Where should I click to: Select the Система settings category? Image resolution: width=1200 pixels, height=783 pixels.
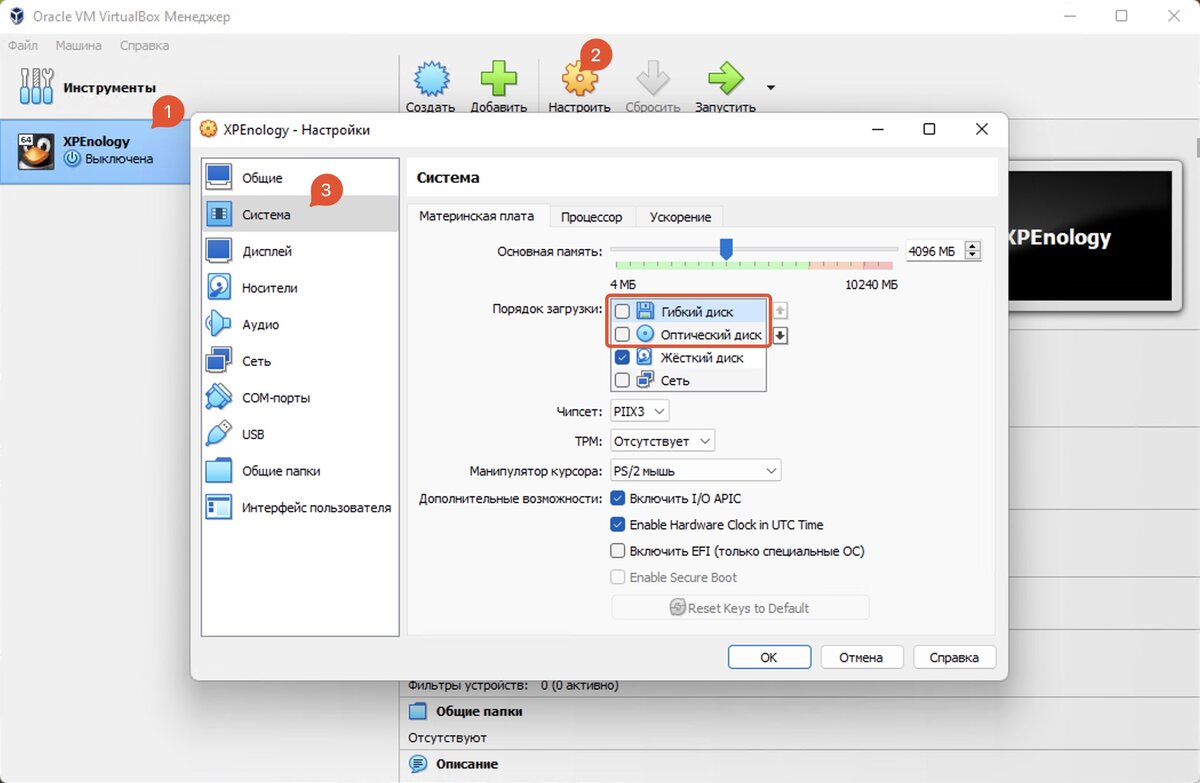299,214
